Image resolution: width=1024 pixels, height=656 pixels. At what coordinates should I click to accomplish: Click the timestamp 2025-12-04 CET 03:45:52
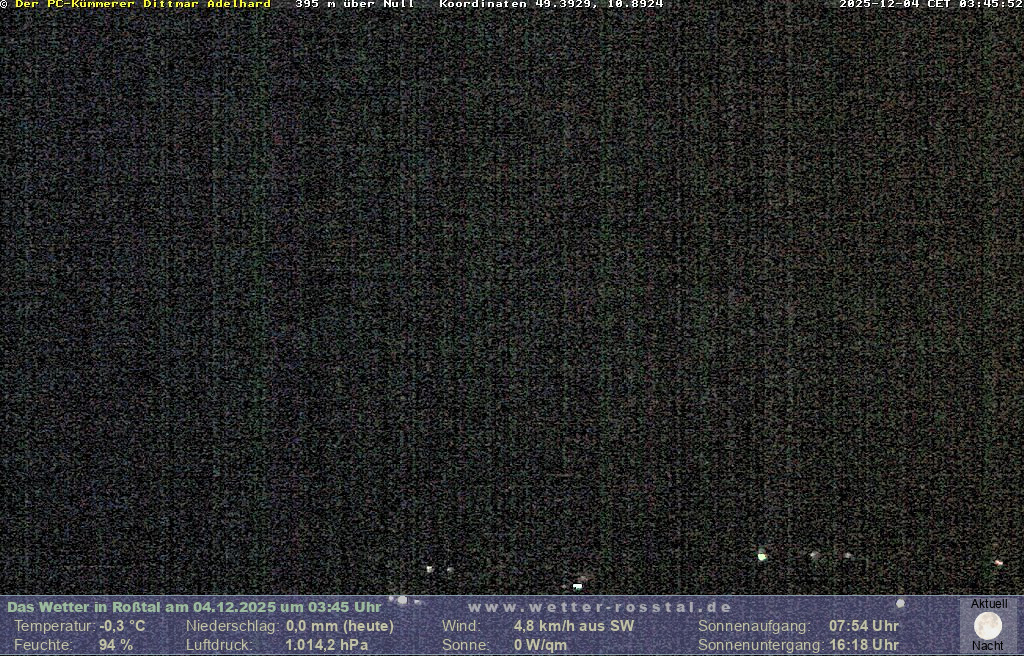[930, 5]
